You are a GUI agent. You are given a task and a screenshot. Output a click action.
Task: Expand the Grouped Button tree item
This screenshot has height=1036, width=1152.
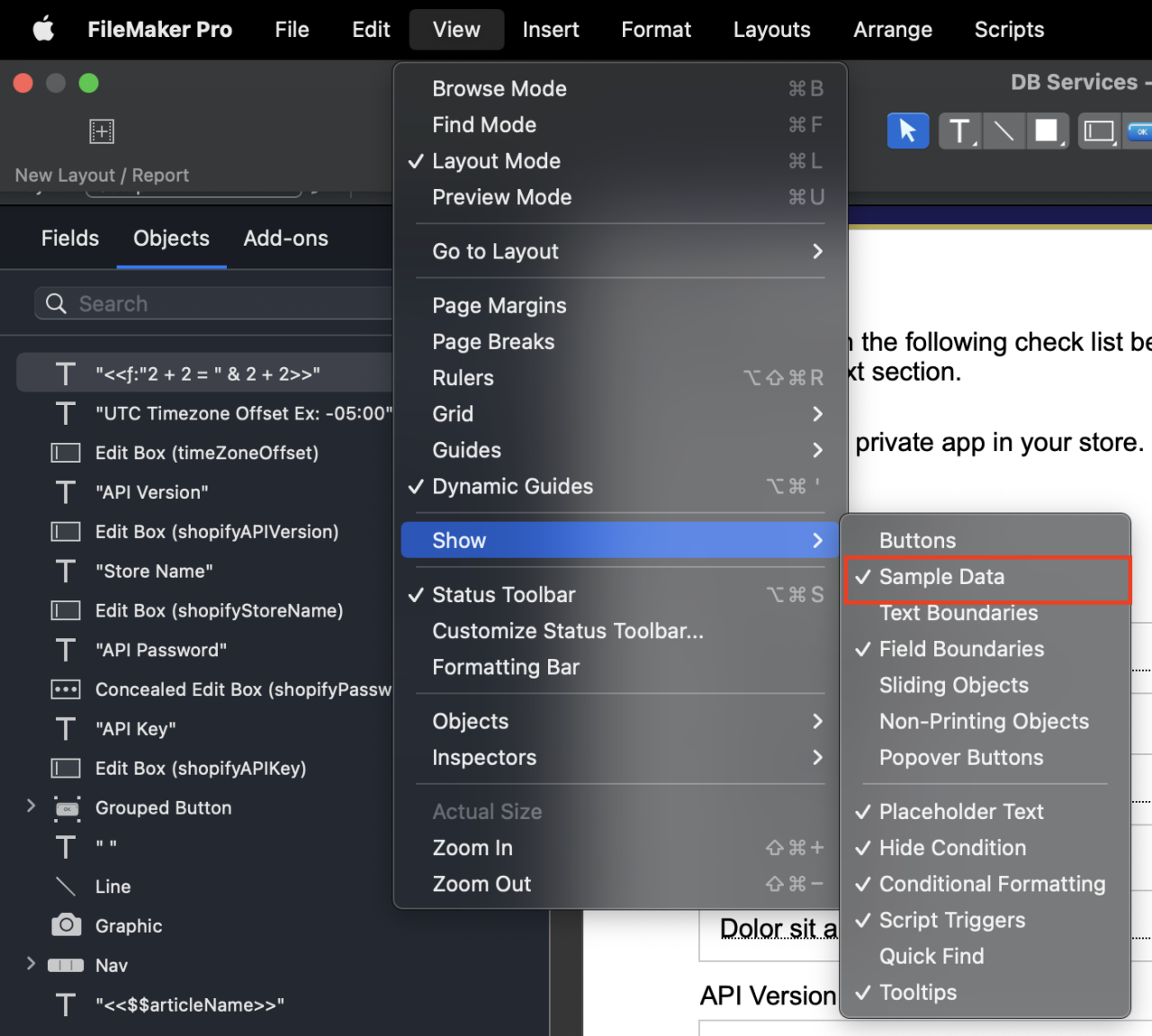tap(31, 806)
